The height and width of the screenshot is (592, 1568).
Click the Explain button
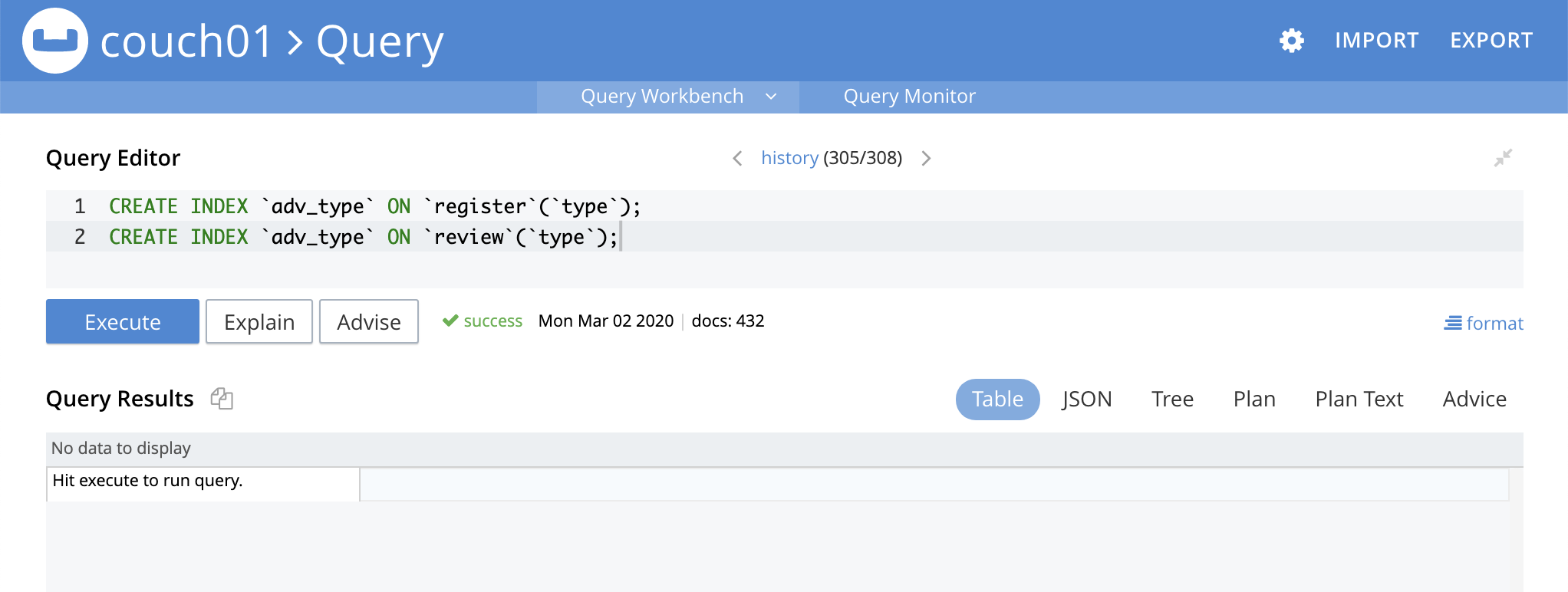pos(259,321)
